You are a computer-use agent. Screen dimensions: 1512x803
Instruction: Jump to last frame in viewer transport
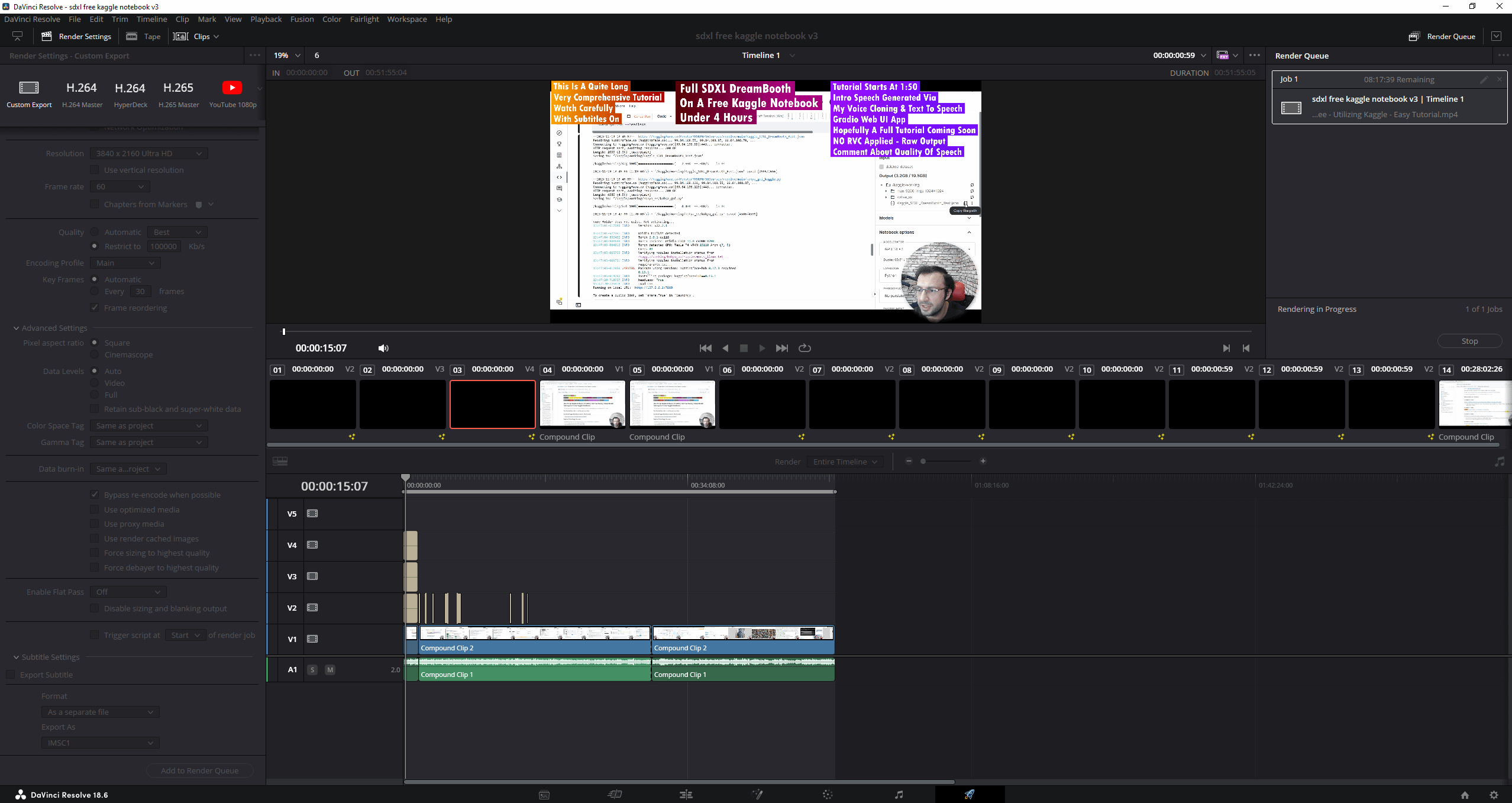point(781,348)
